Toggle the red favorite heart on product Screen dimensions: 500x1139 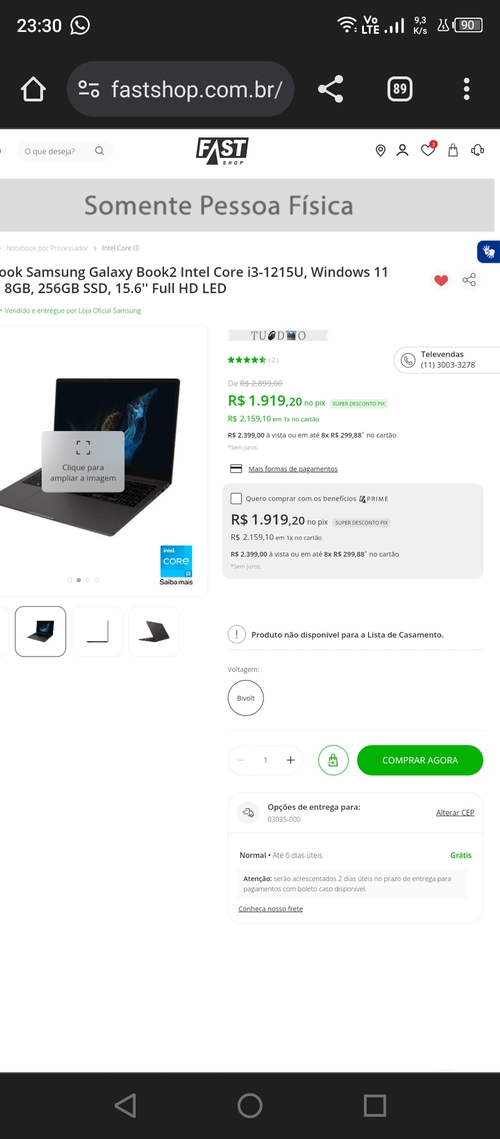(440, 280)
